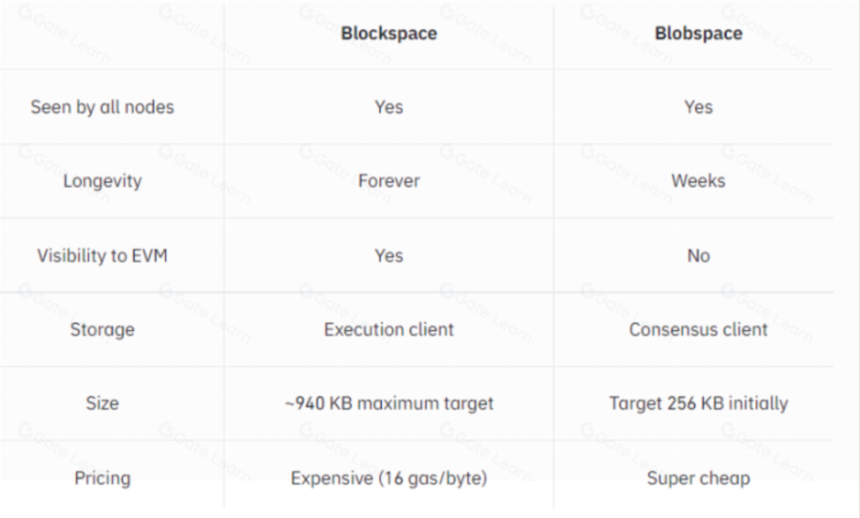Image resolution: width=860 pixels, height=518 pixels.
Task: Select the Seen by all nodes row label
Action: [102, 107]
